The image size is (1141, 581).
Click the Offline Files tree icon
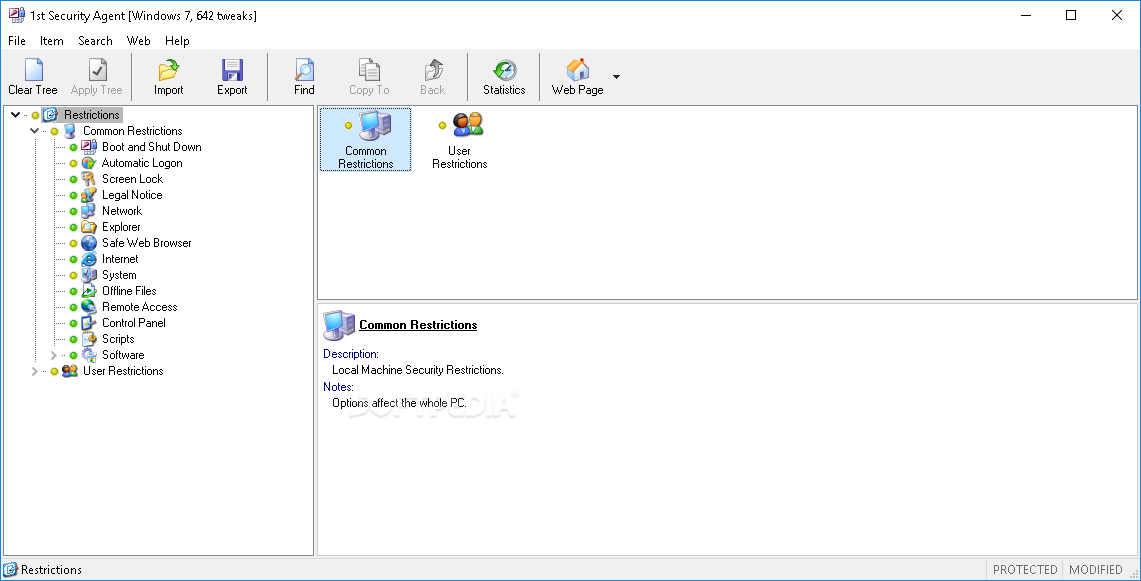89,291
